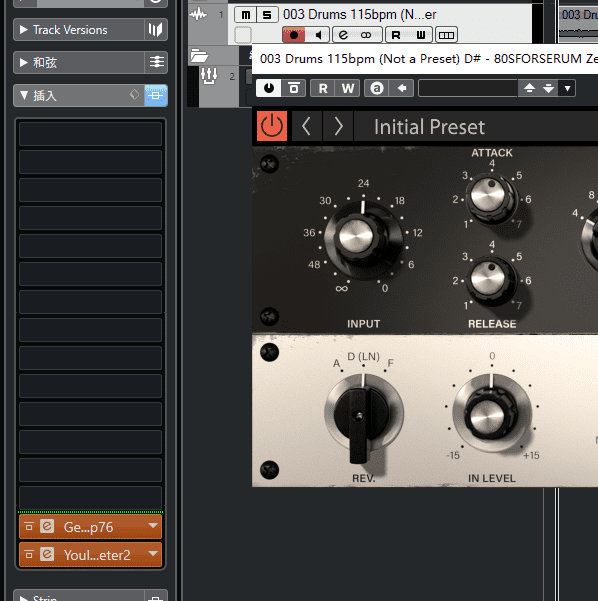Click the empty box on drums track
This screenshot has width=598, height=601.
click(243, 35)
